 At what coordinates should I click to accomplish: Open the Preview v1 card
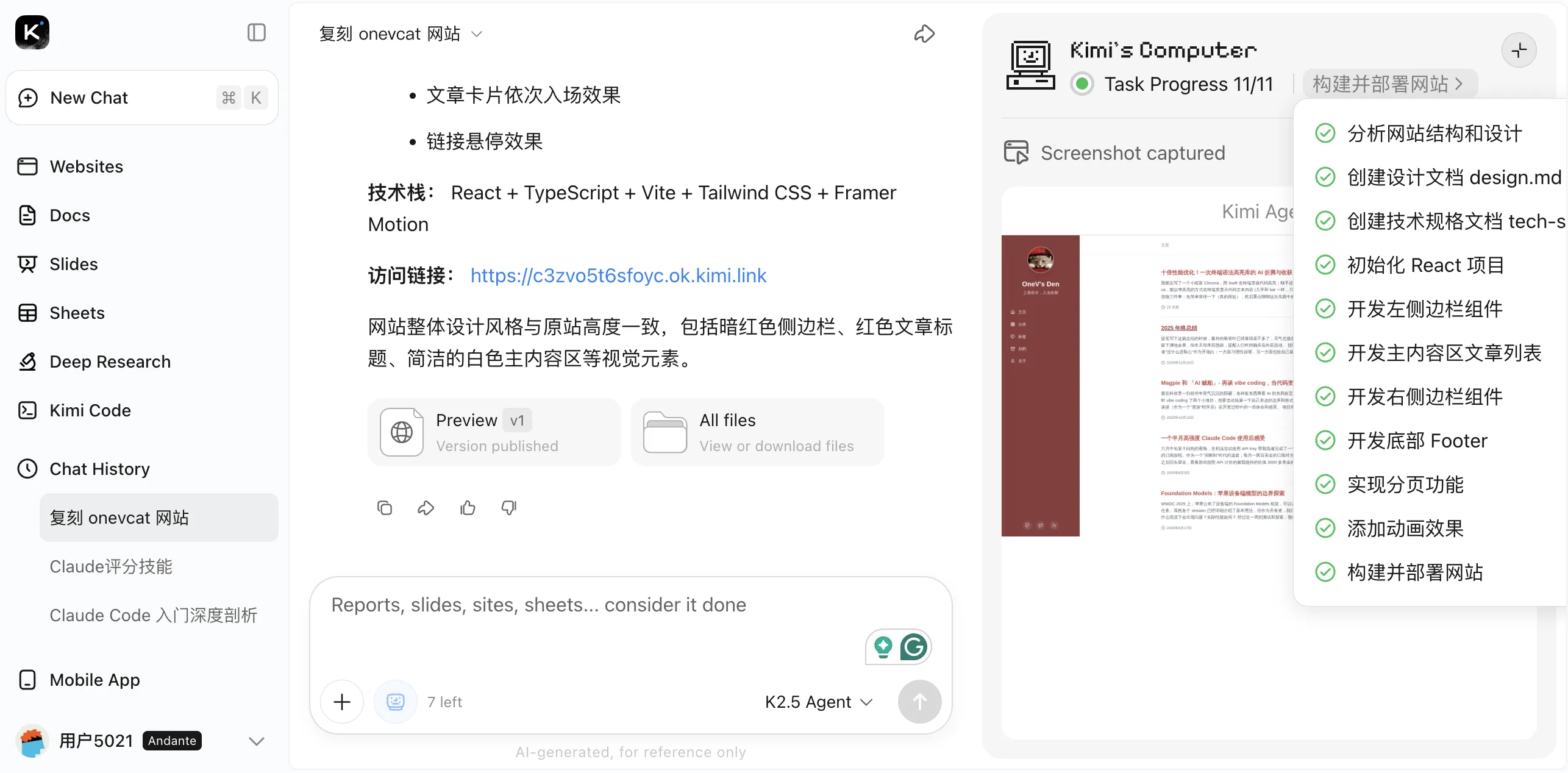pos(494,432)
